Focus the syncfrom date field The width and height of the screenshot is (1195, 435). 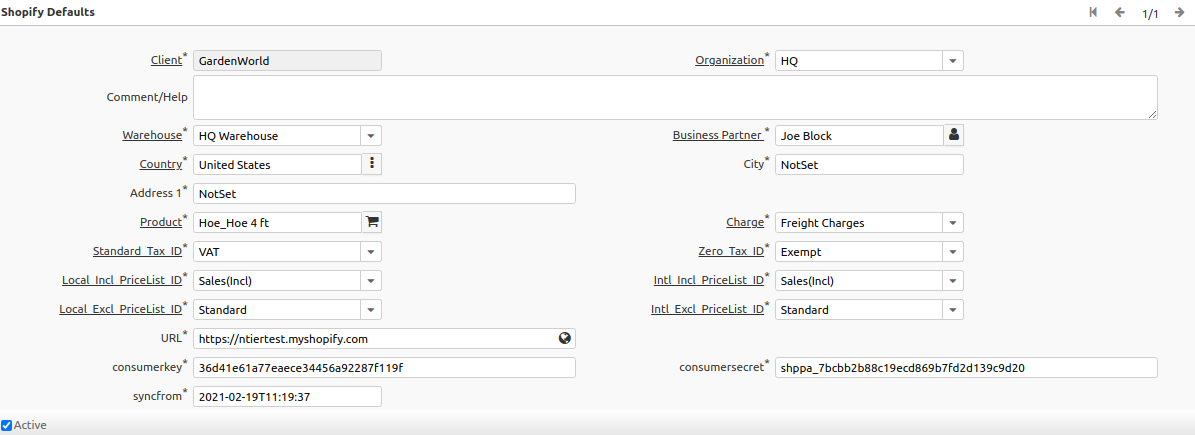pos(287,397)
